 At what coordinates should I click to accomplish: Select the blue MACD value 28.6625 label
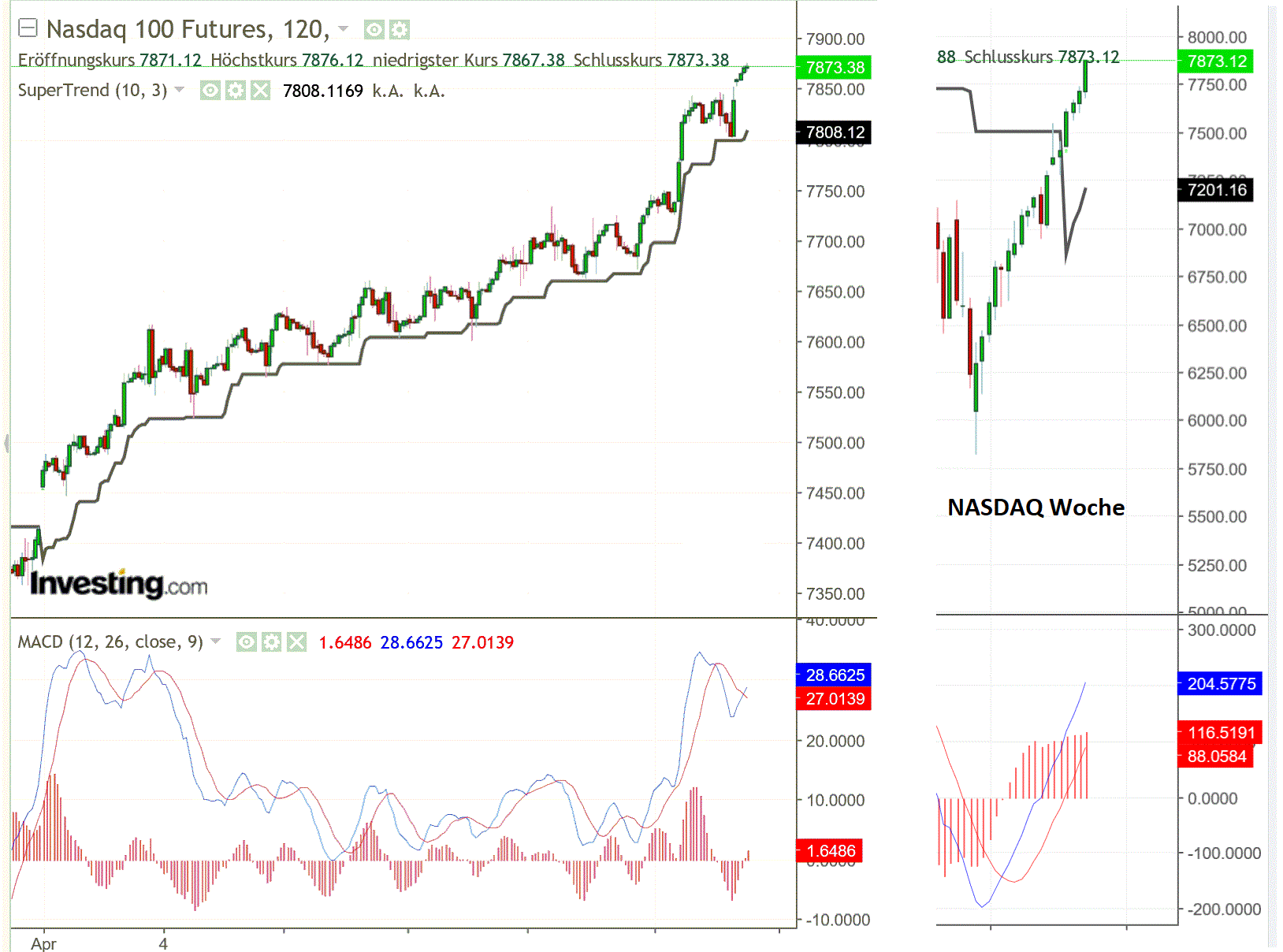coord(835,675)
